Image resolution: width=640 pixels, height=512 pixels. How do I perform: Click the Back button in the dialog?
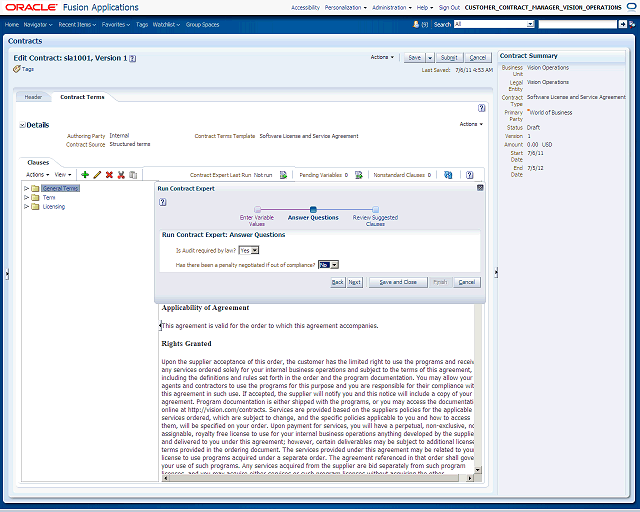(338, 282)
